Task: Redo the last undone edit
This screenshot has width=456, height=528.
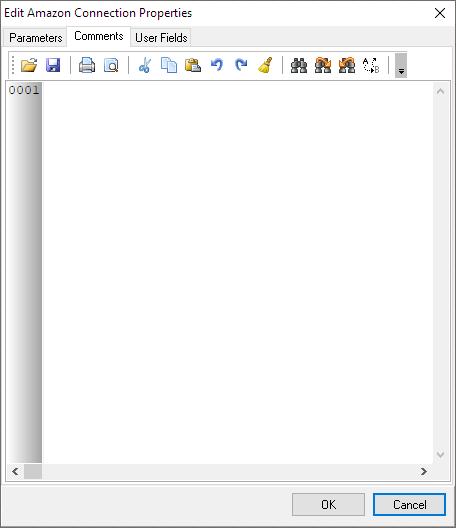Action: (x=241, y=65)
